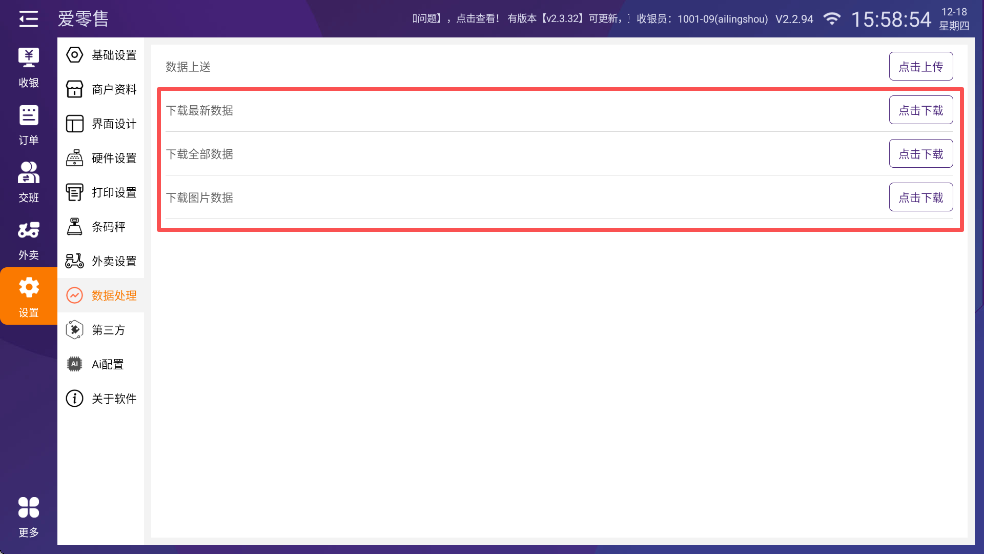The image size is (984, 554).
Task: Open the 更多 four-leaf icon
Action: 28,508
